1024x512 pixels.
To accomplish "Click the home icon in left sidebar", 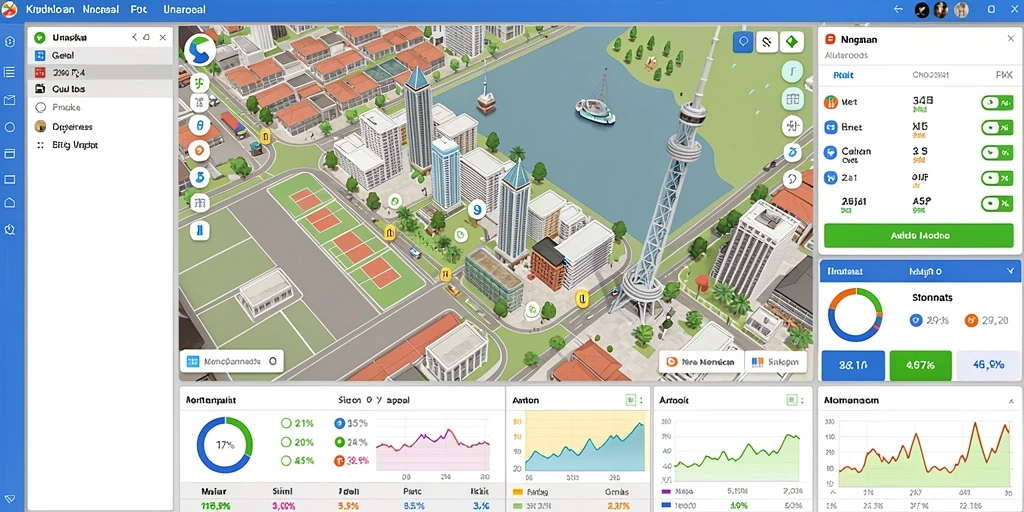I will (x=10, y=202).
